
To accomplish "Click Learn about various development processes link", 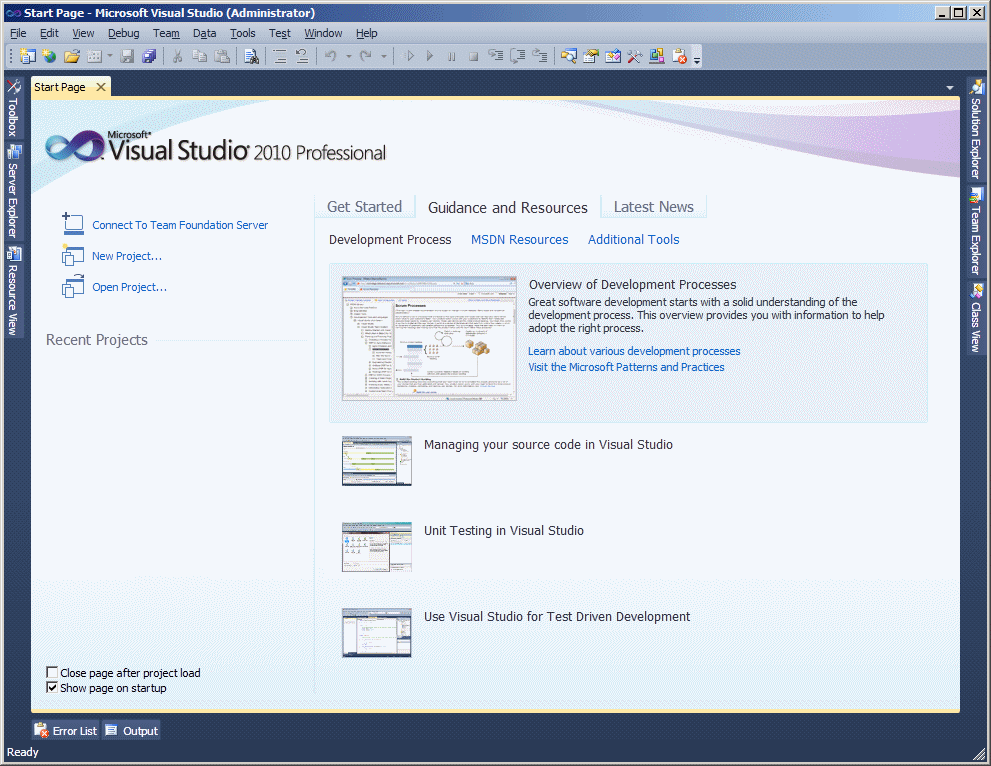I will click(634, 351).
